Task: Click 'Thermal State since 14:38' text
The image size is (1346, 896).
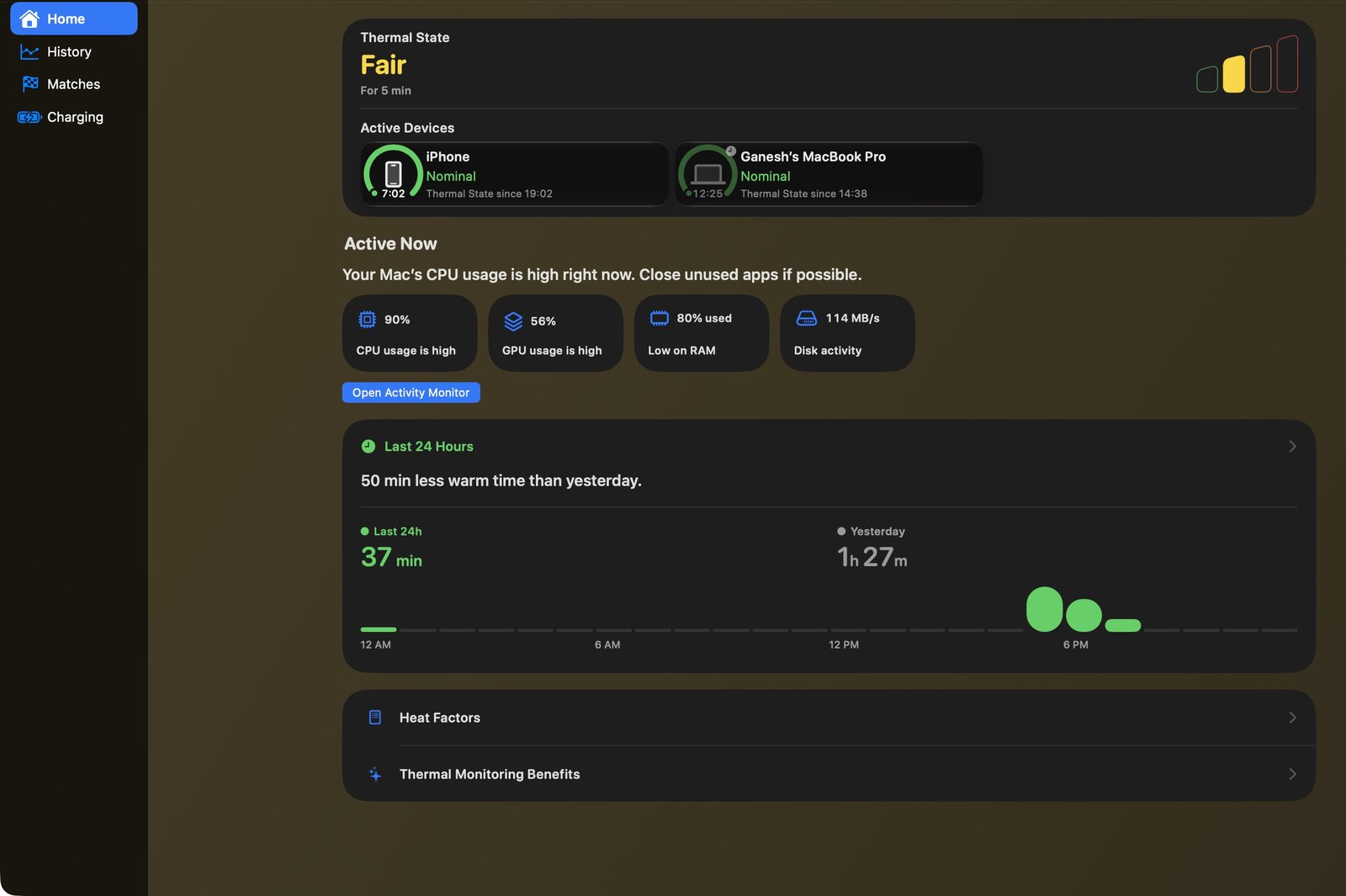Action: click(803, 194)
